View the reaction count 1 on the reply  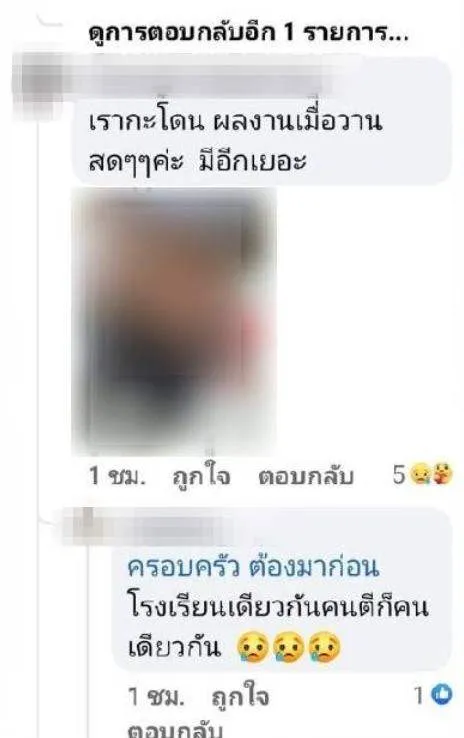(419, 696)
